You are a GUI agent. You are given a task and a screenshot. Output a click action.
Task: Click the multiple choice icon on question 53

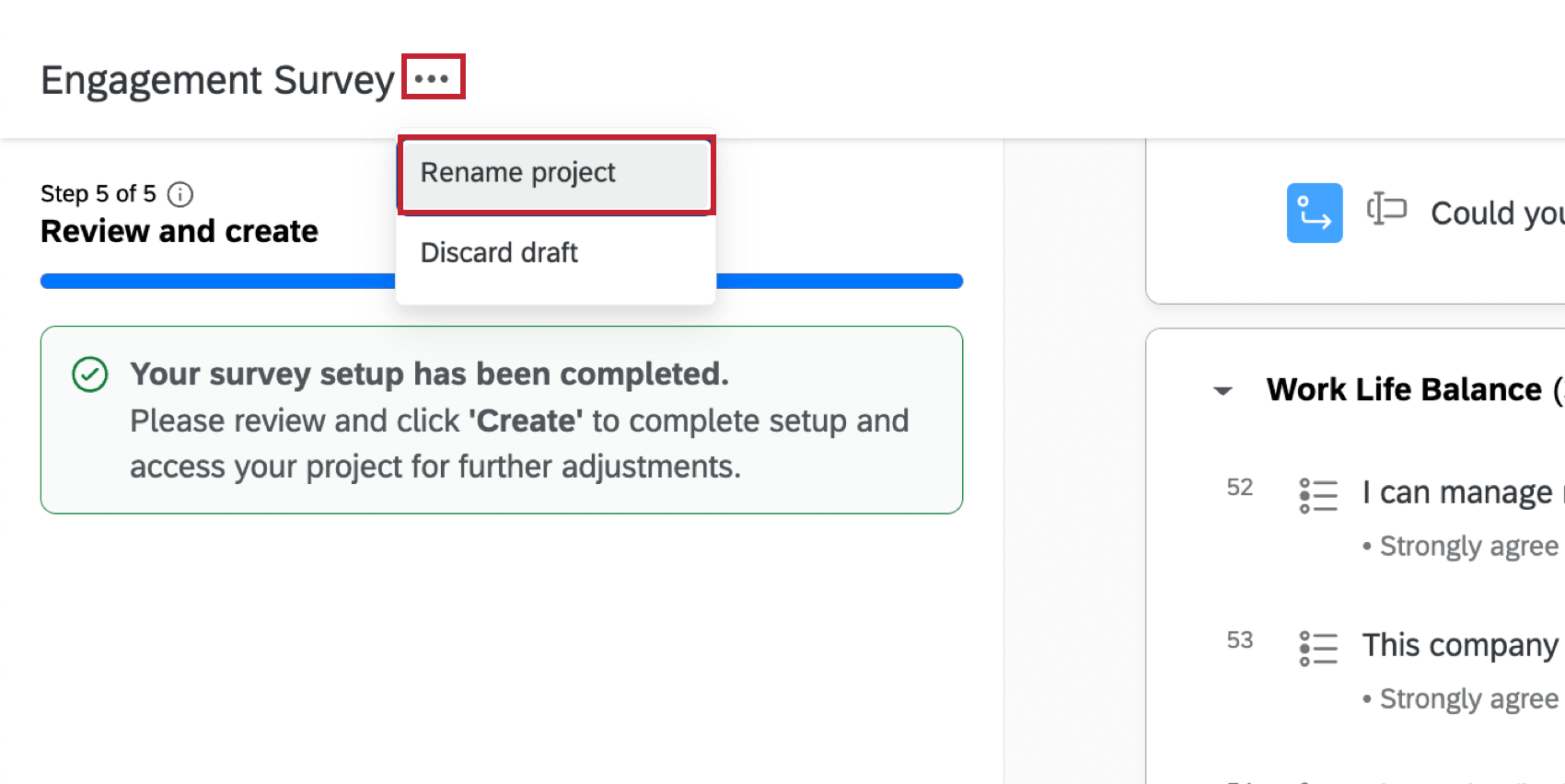pos(1316,650)
